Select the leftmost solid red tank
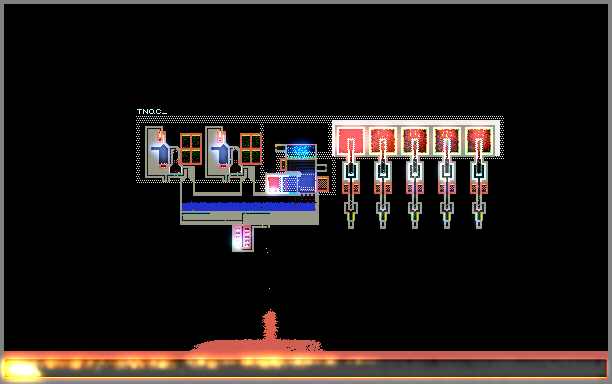This screenshot has width=612, height=384. tap(350, 141)
